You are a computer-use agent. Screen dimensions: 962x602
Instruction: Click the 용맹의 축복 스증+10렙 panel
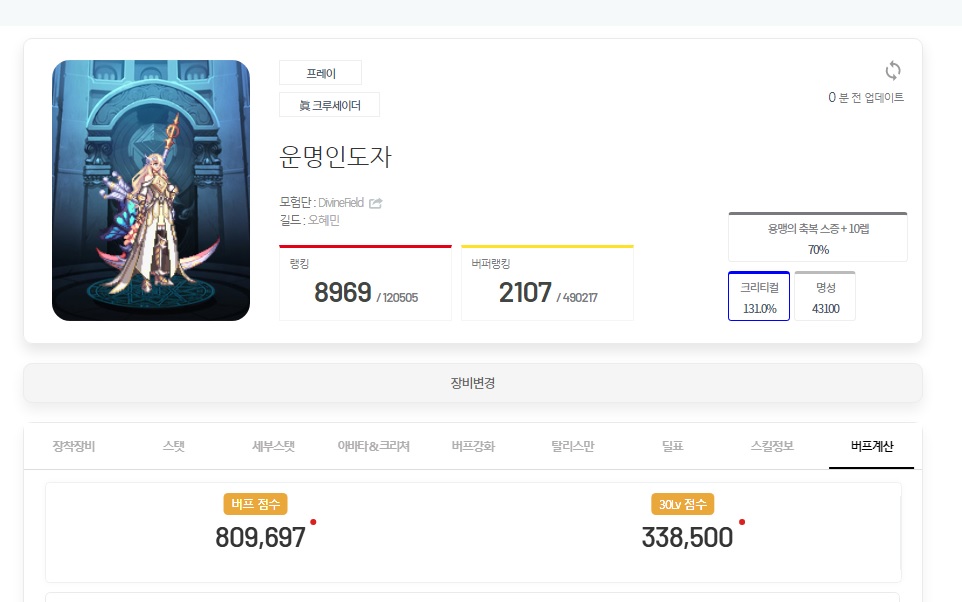click(x=818, y=237)
